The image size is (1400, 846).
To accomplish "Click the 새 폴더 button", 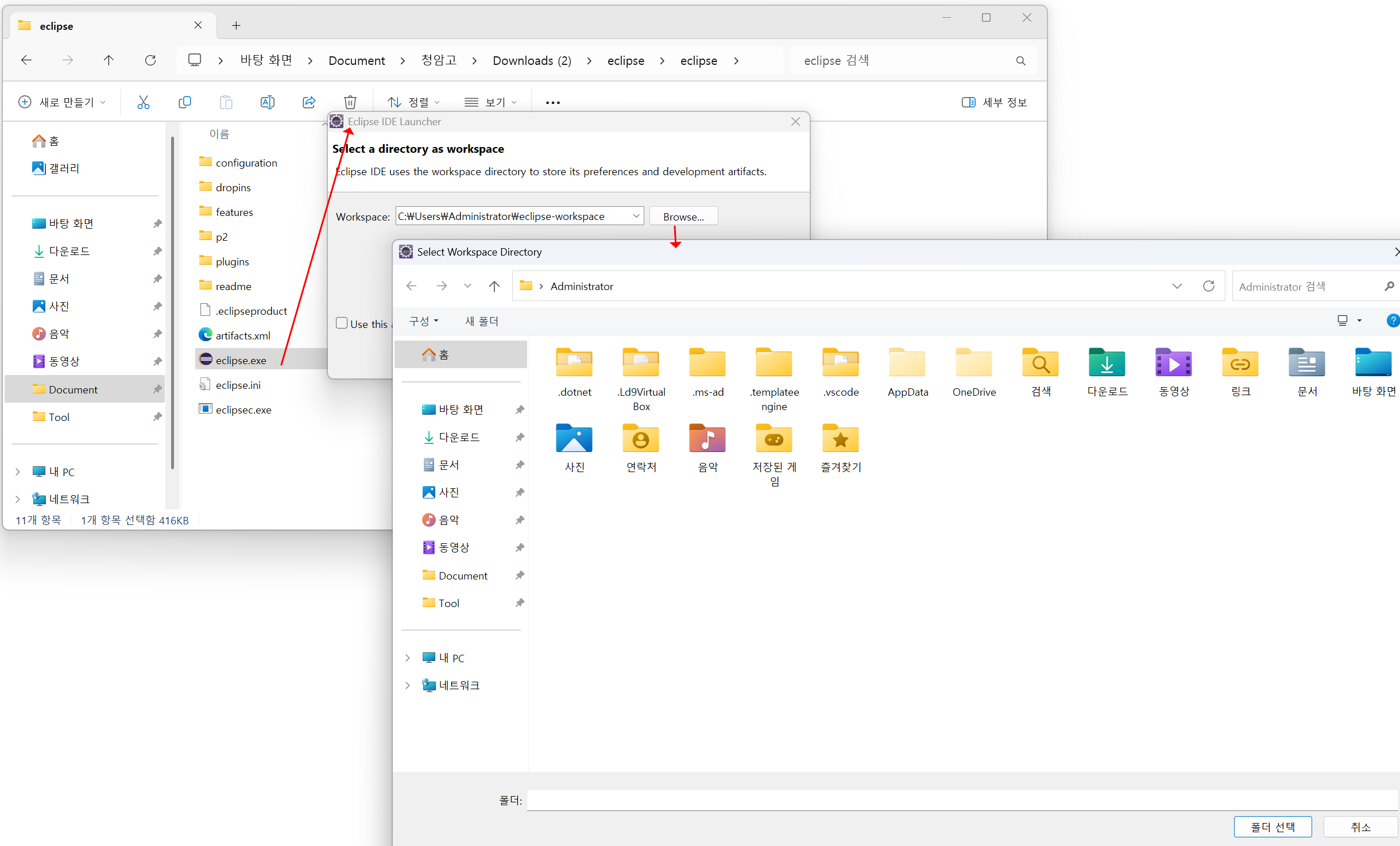I will pos(481,321).
